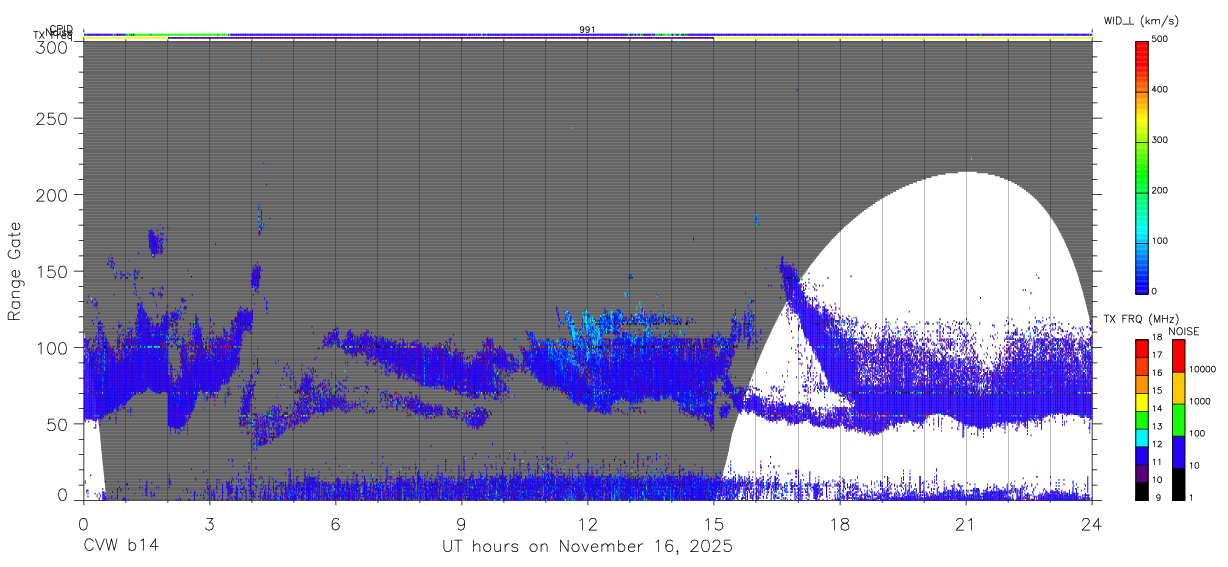
Task: Click the 300 label on the WID colorbar
Action: point(1159,140)
